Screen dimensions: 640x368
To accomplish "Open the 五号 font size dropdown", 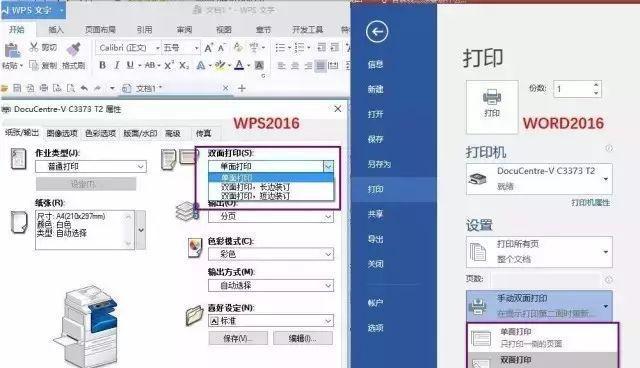I will click(x=196, y=48).
